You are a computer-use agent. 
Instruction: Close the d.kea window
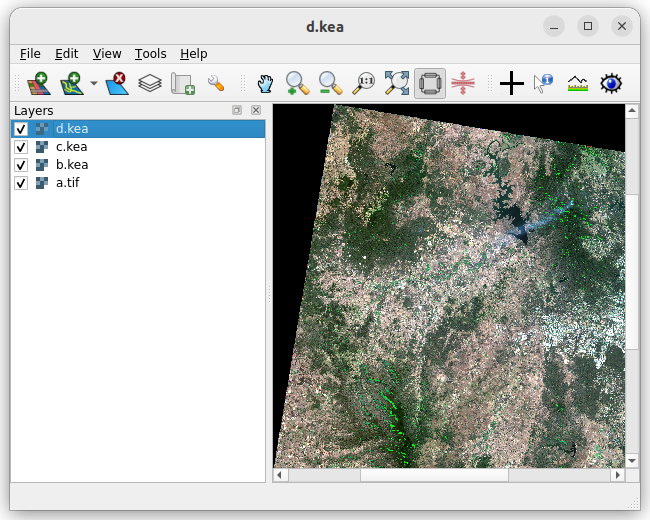pos(622,27)
